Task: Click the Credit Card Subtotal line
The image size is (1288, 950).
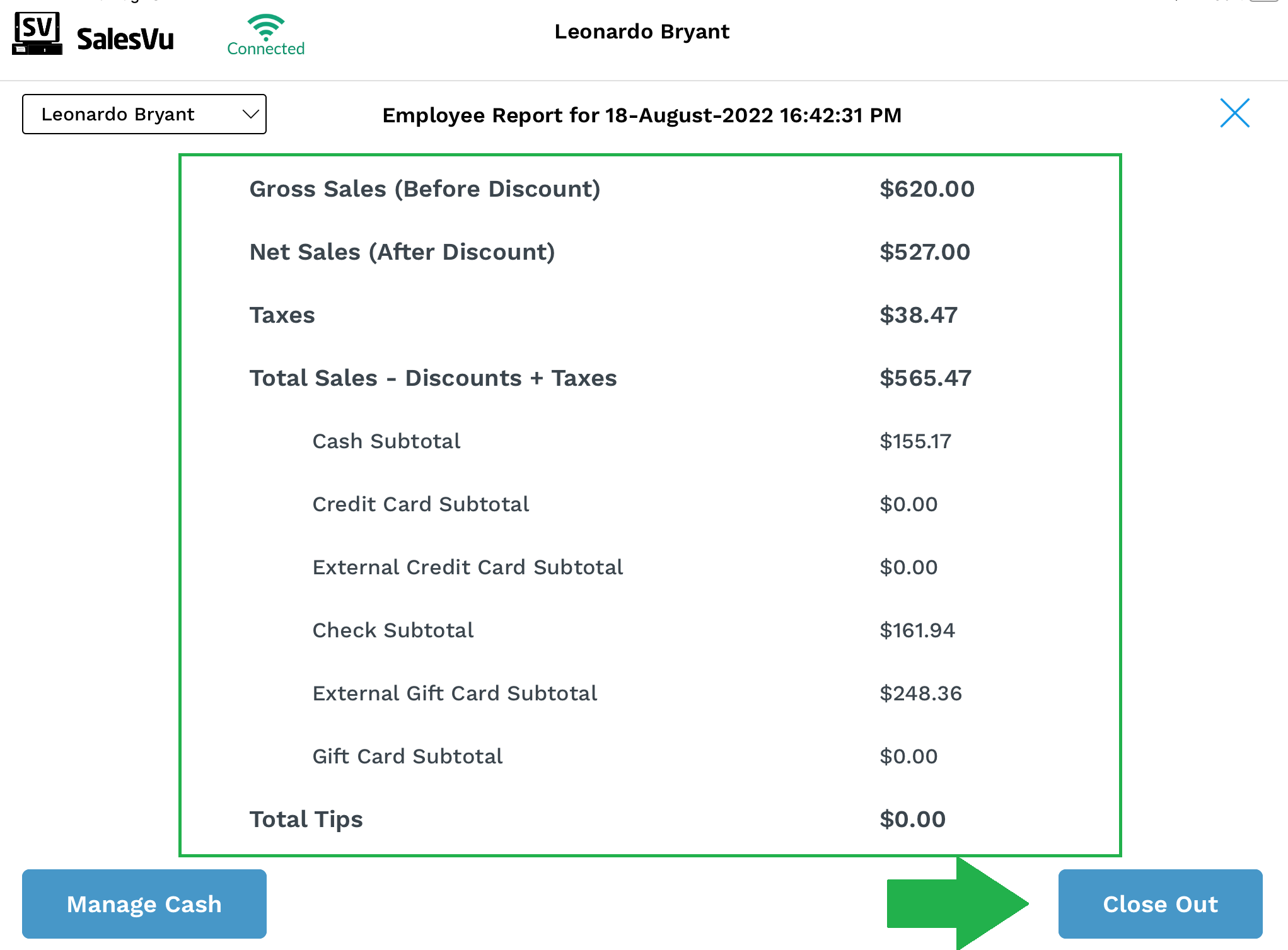Action: click(421, 504)
